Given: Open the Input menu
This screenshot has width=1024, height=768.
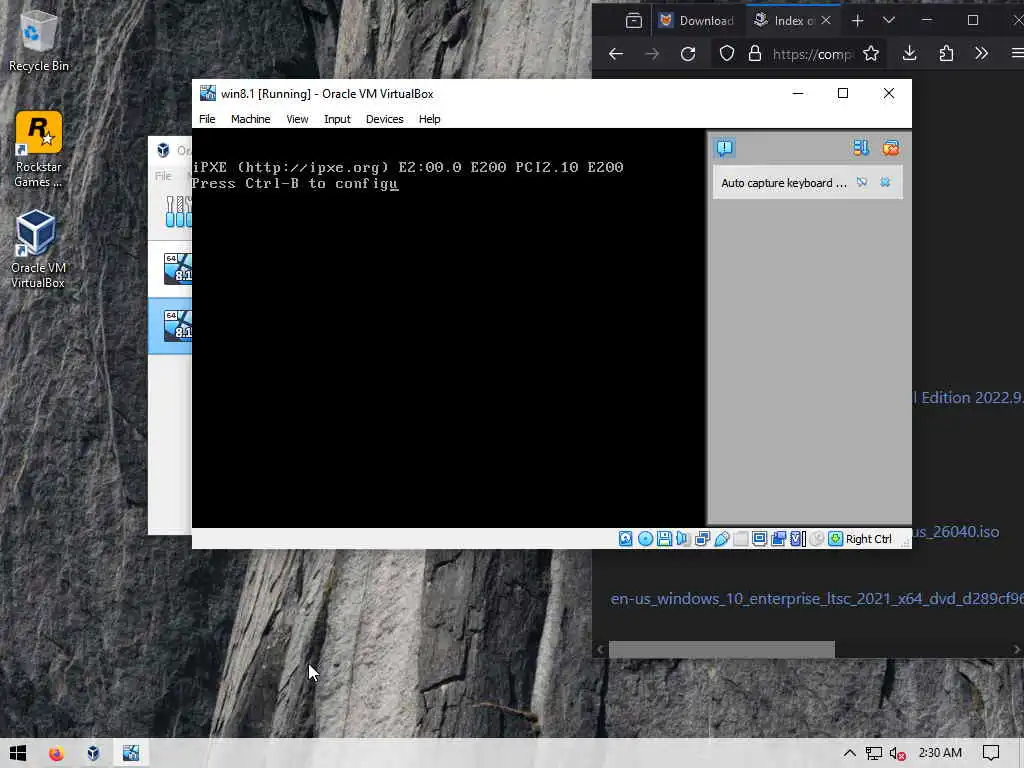Looking at the screenshot, I should coord(337,119).
